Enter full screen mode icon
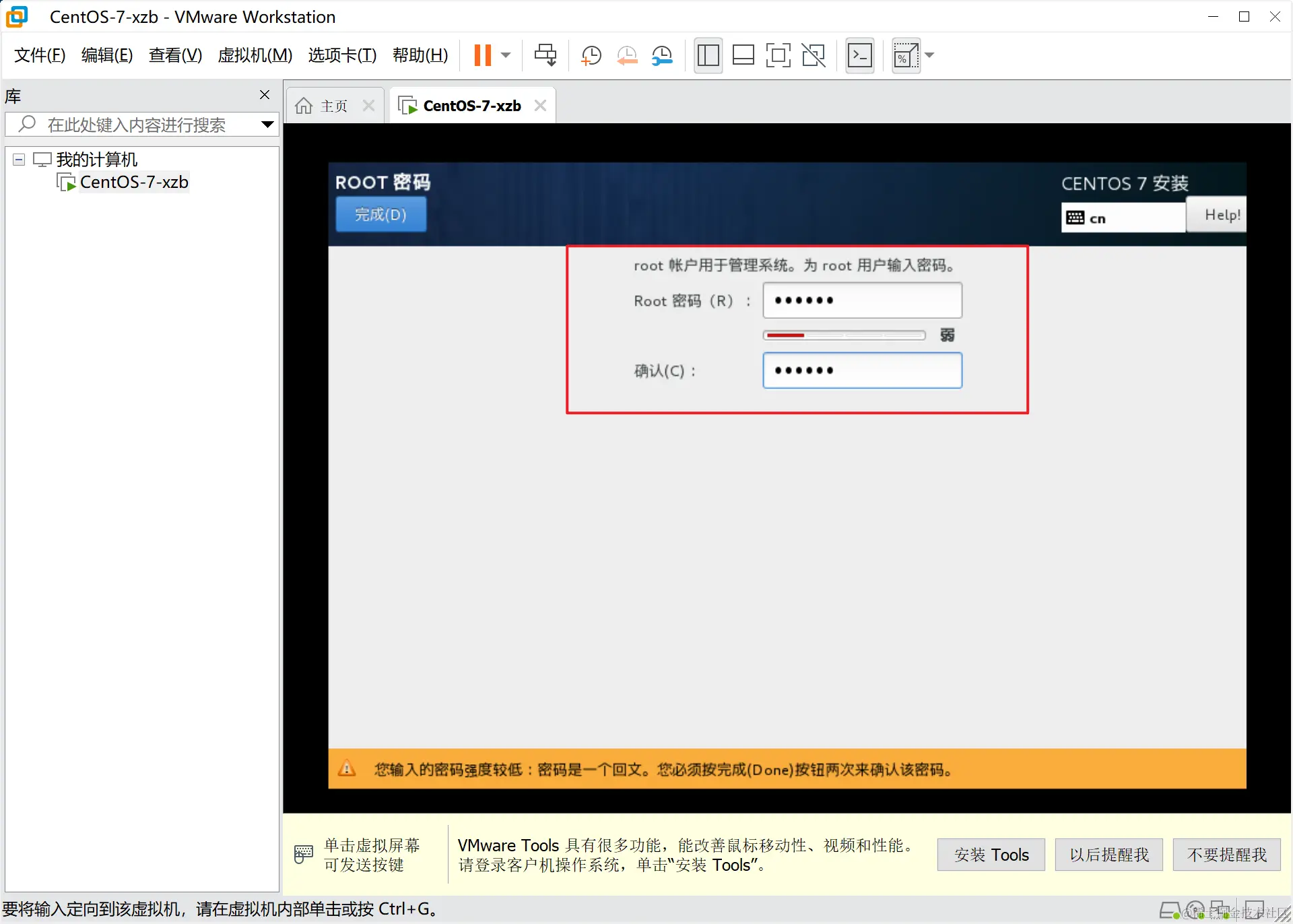1293x924 pixels. tap(778, 55)
